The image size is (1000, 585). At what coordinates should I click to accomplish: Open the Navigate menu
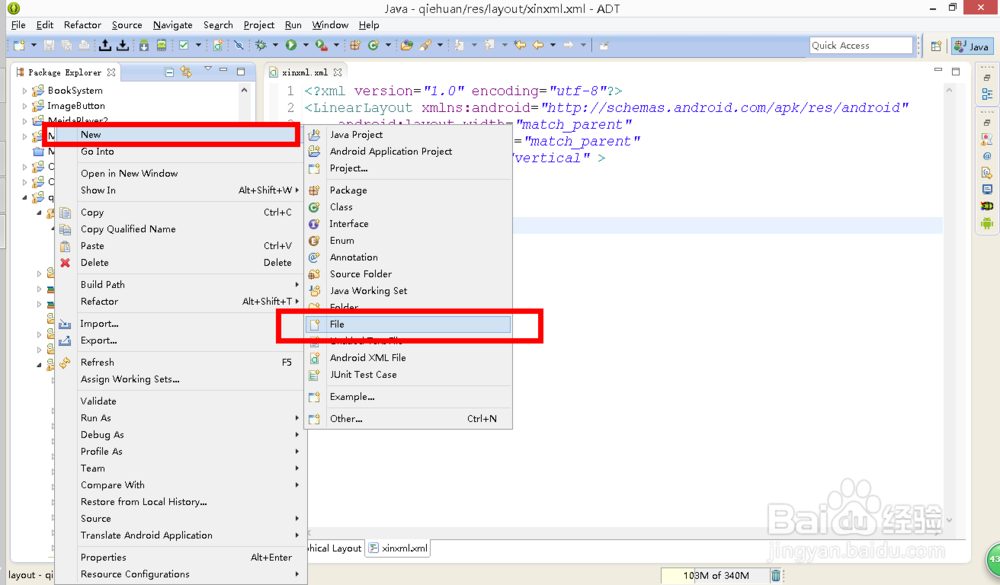(173, 25)
